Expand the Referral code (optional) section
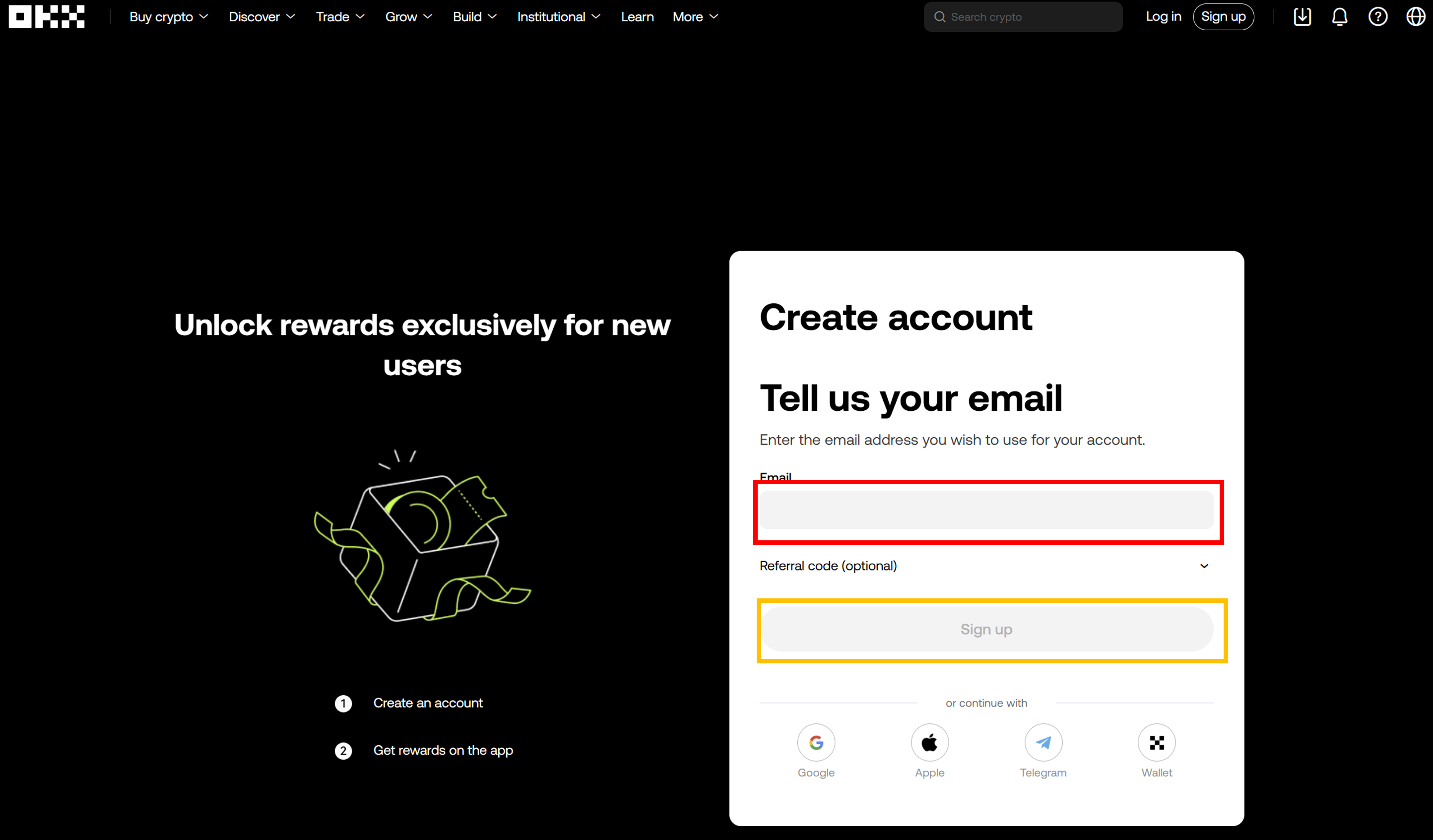Image resolution: width=1433 pixels, height=840 pixels. [986, 566]
